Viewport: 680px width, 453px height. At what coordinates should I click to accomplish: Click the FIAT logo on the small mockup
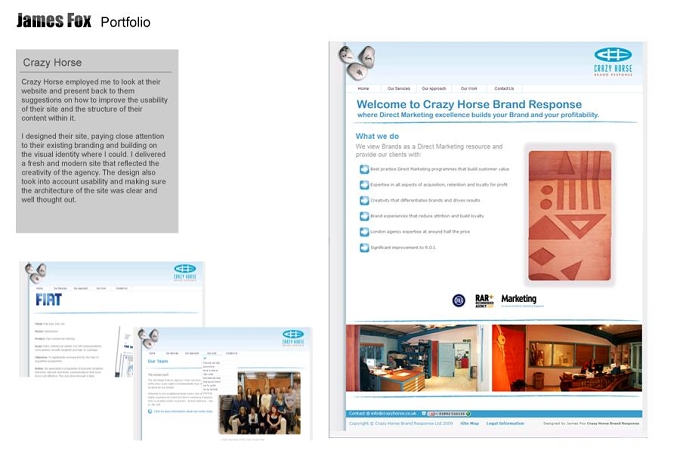(48, 300)
